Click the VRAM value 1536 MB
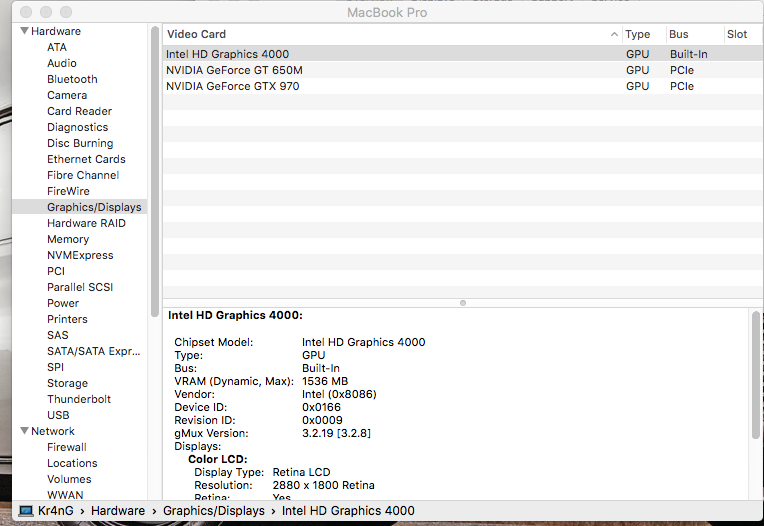 pyautogui.click(x=325, y=381)
